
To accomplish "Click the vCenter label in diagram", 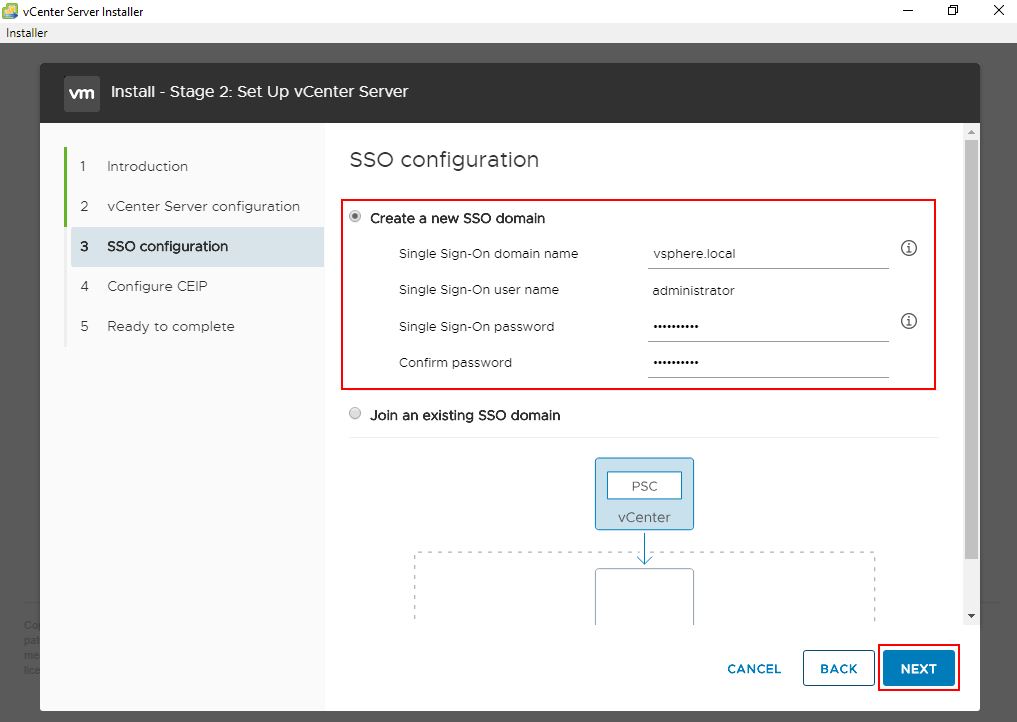I will tap(644, 517).
